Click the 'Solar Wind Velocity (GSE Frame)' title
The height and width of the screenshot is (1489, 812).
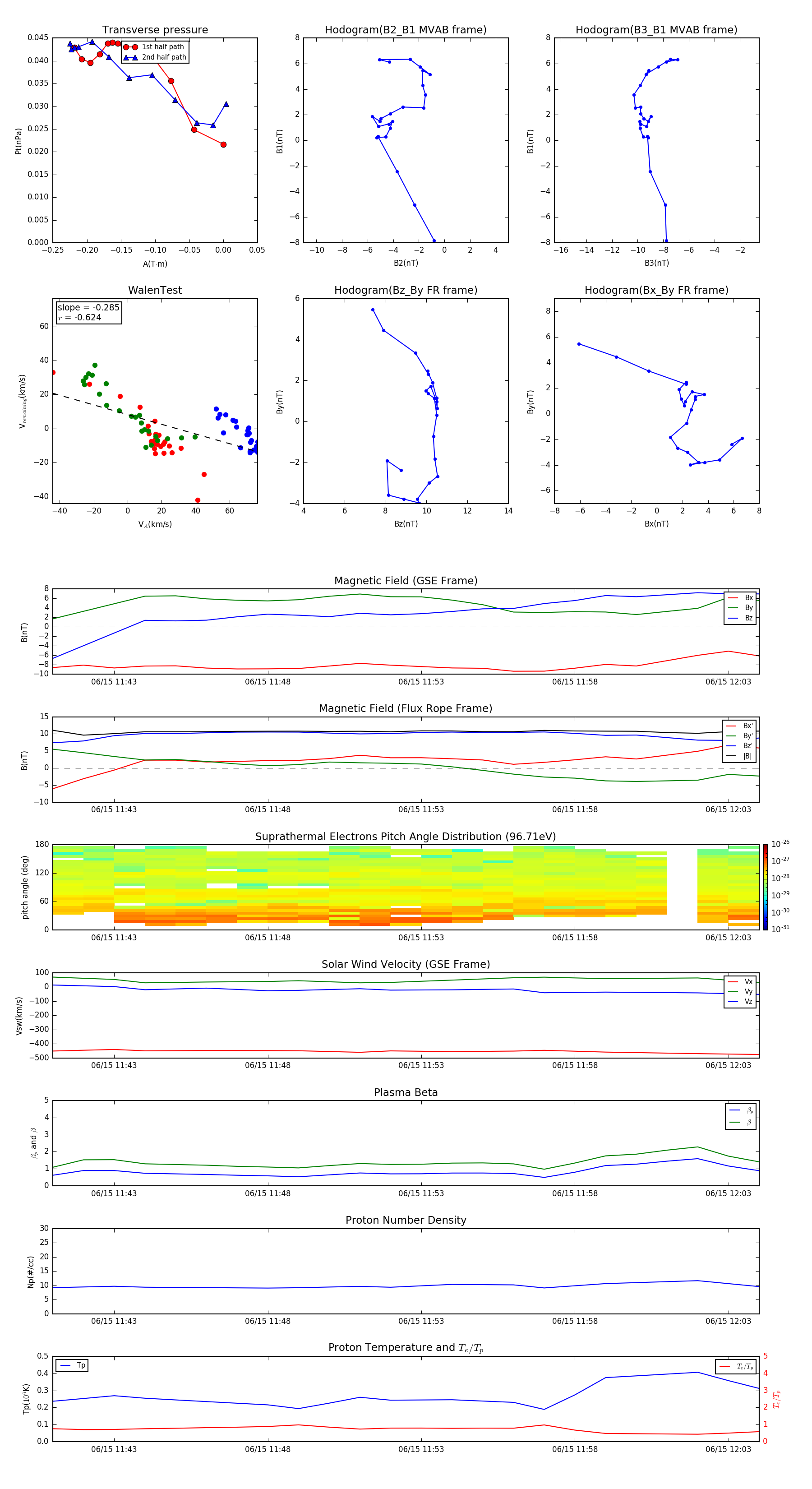pos(406,965)
